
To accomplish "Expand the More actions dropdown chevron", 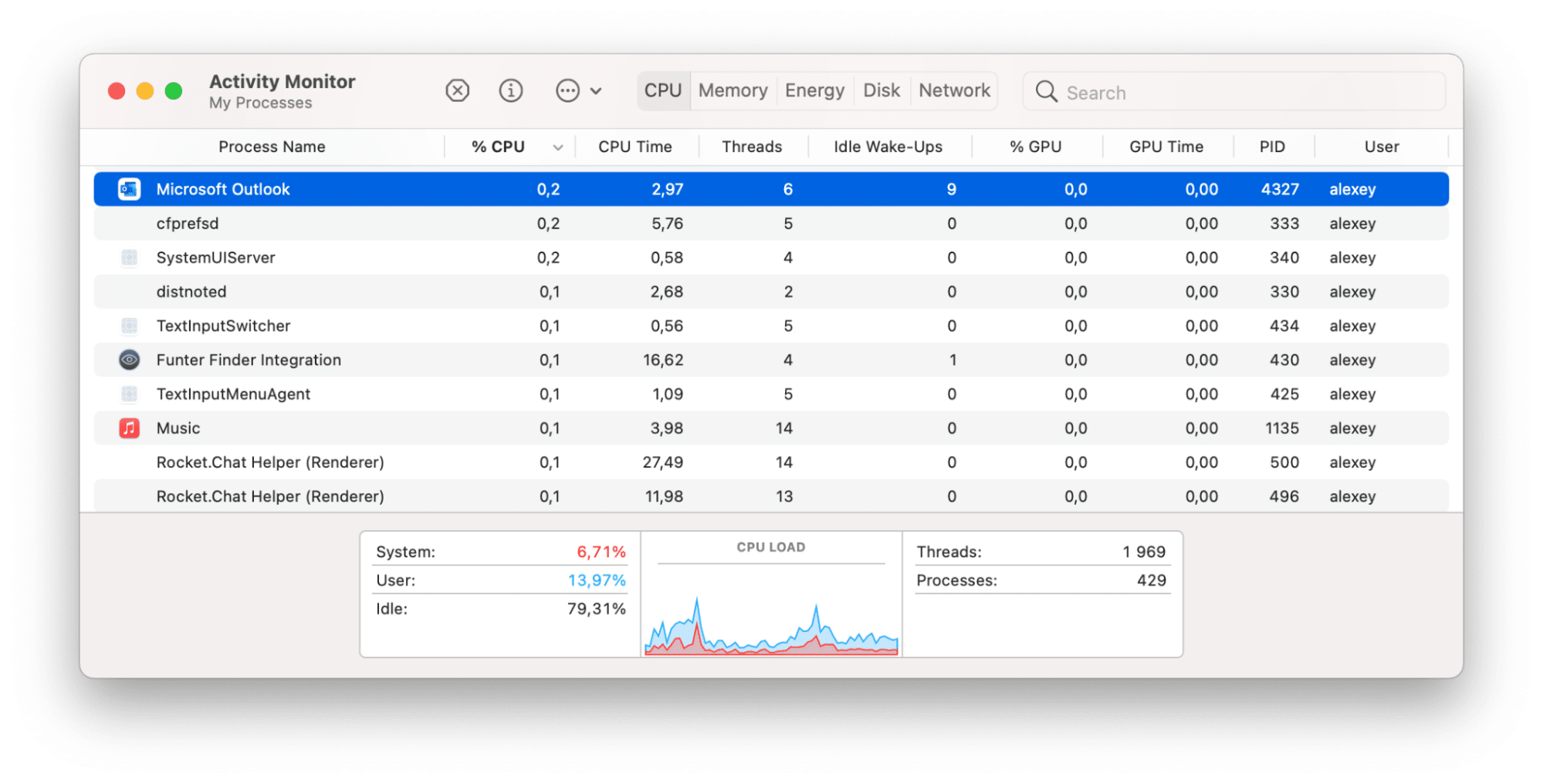I will [596, 91].
